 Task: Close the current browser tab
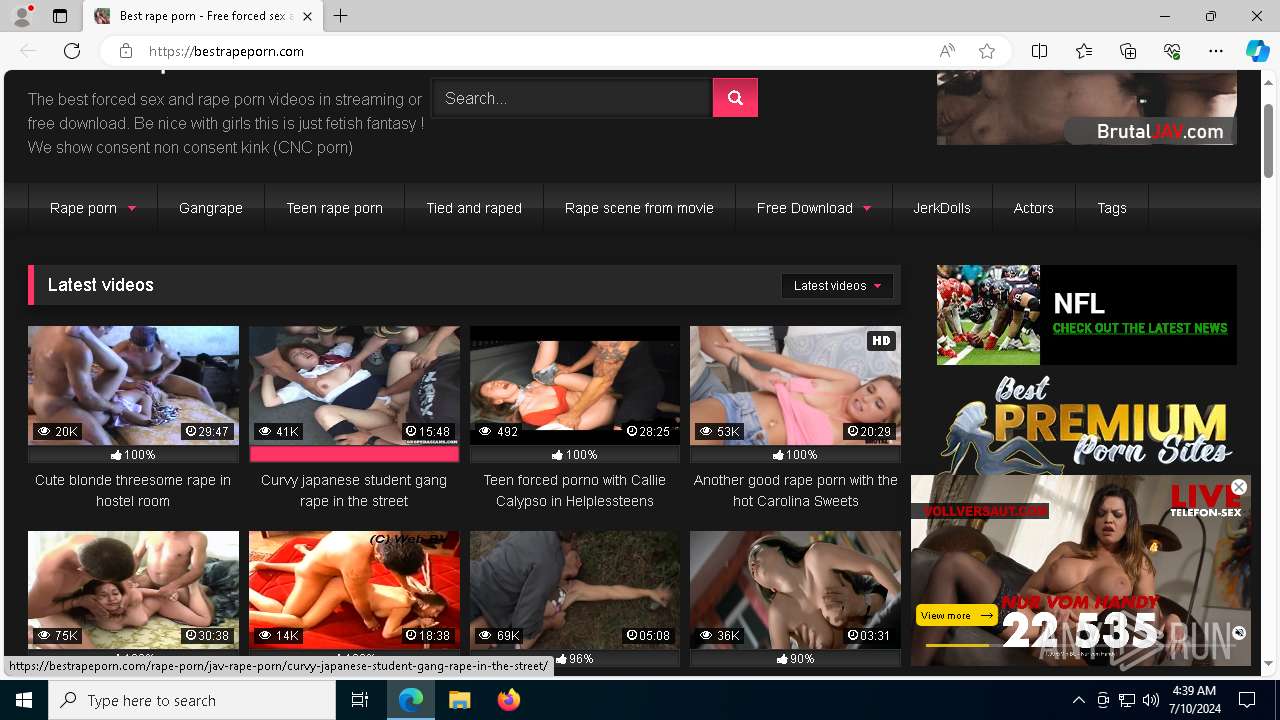(307, 16)
